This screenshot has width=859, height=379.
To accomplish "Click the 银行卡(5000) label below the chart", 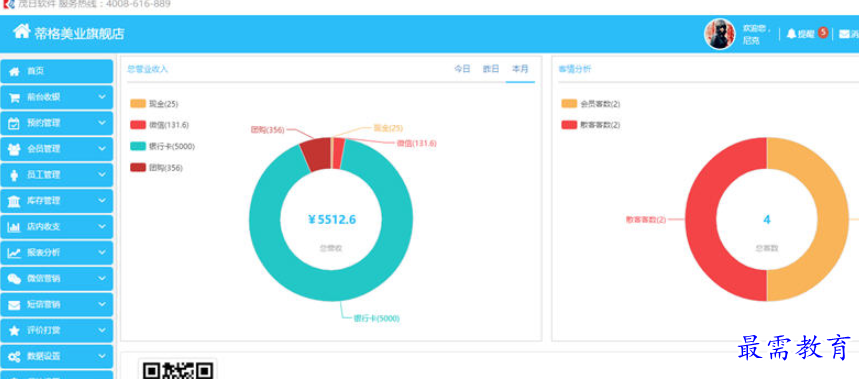I will (x=376, y=318).
